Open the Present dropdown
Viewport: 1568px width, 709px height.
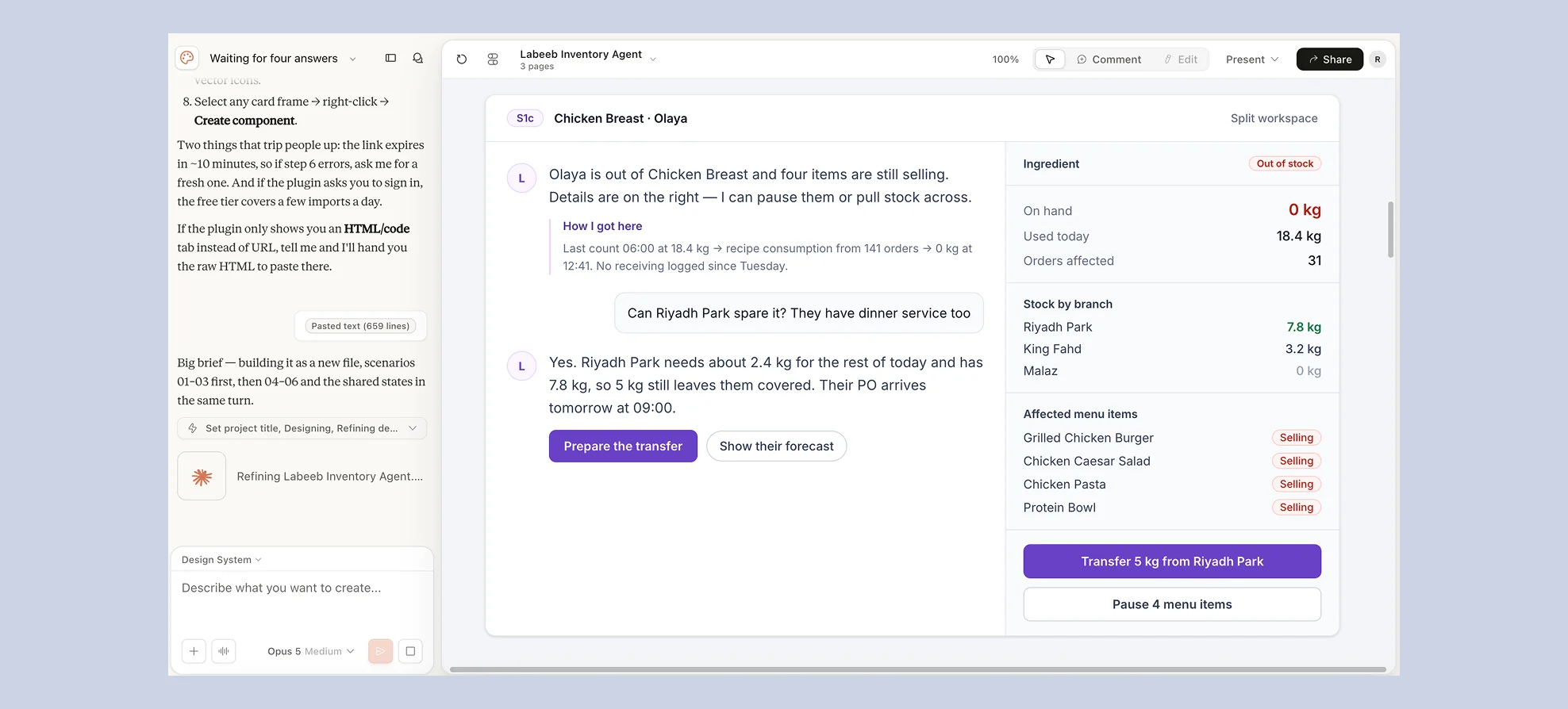(x=1252, y=59)
